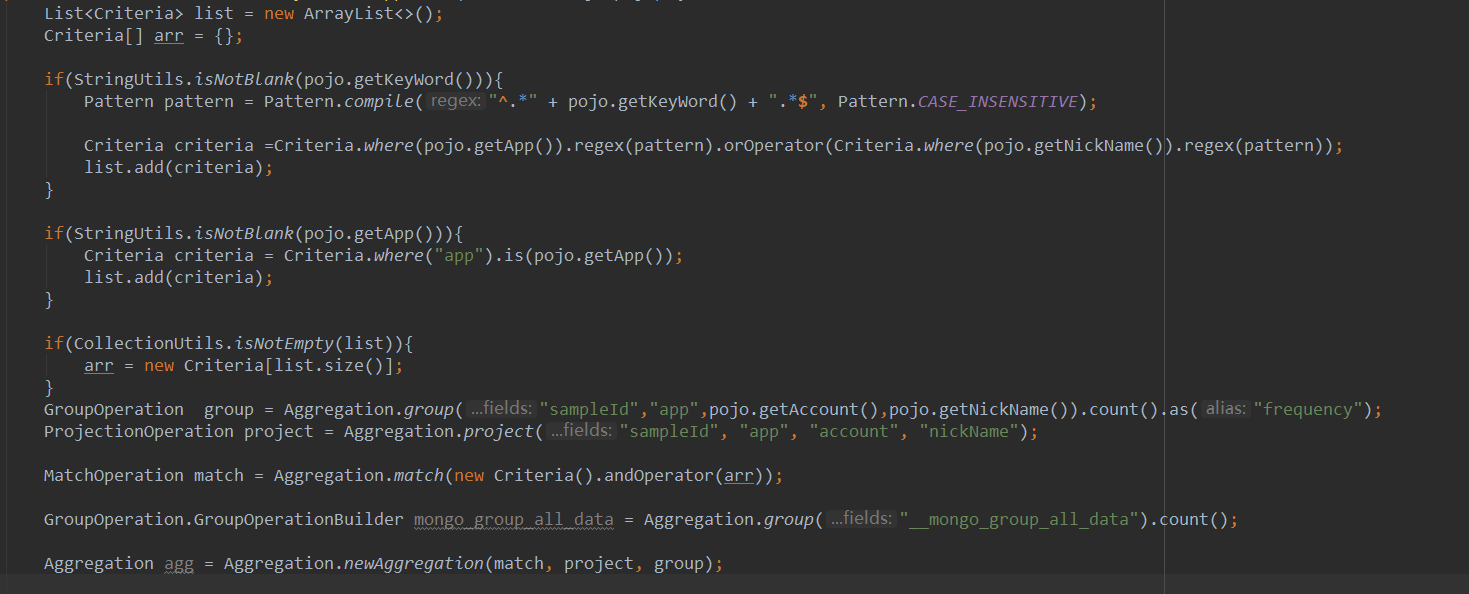Click the "...fields:" hint in Aggregation.project
Viewport: 1469px width, 594px height.
click(x=581, y=431)
